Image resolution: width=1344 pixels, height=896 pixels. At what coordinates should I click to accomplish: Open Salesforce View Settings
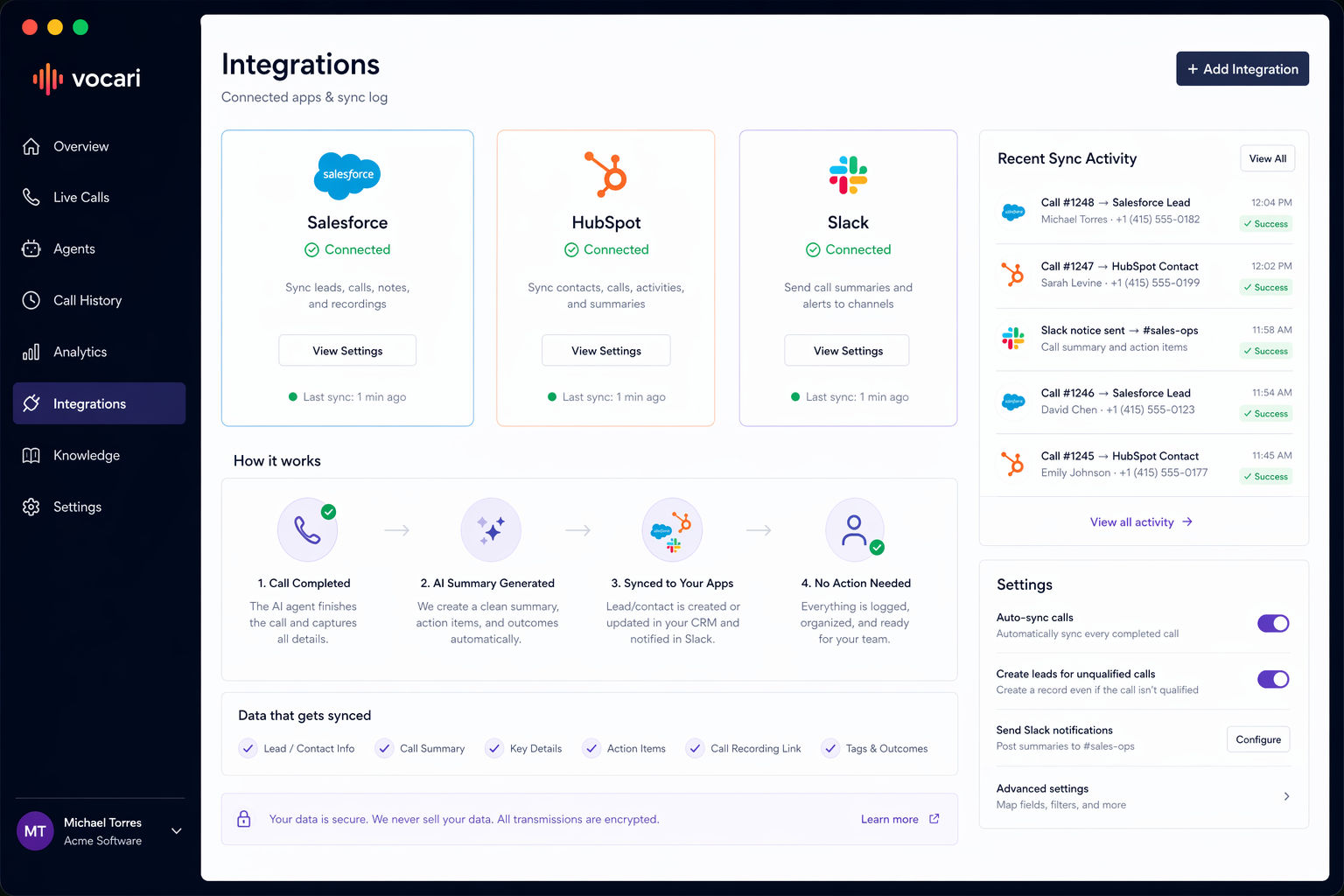click(x=347, y=351)
